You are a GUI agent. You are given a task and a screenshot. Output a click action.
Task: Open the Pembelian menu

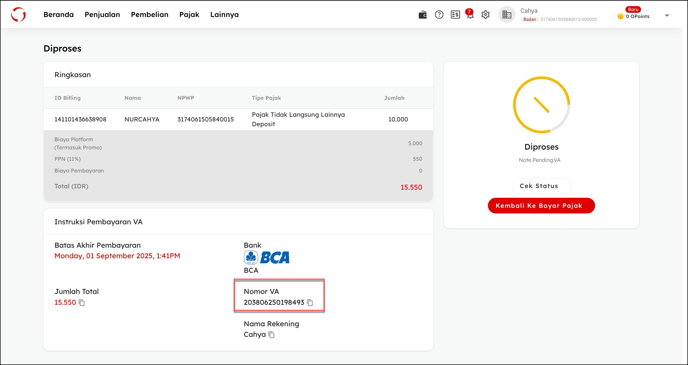click(150, 14)
